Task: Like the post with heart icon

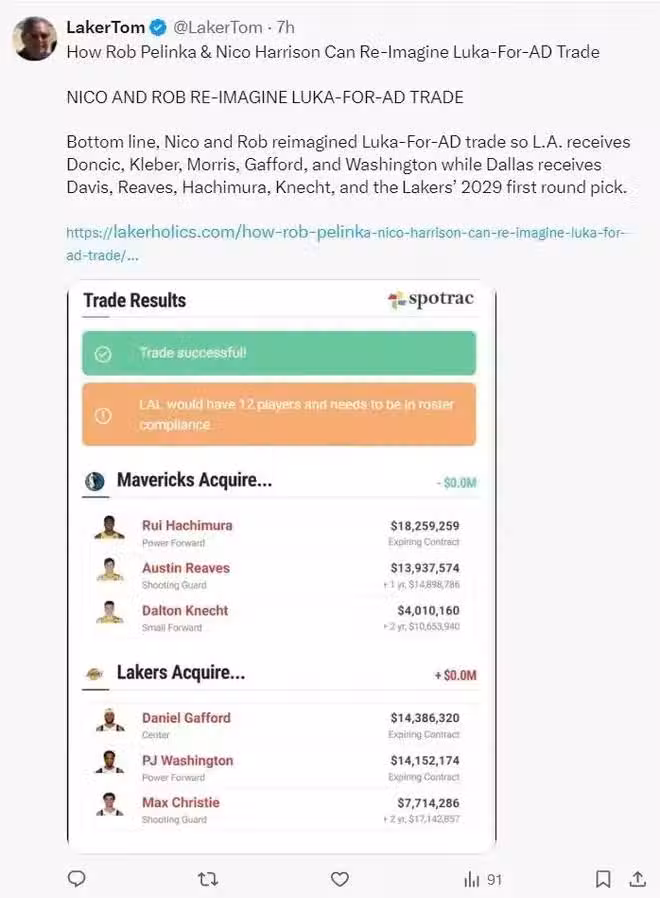Action: 340,879
